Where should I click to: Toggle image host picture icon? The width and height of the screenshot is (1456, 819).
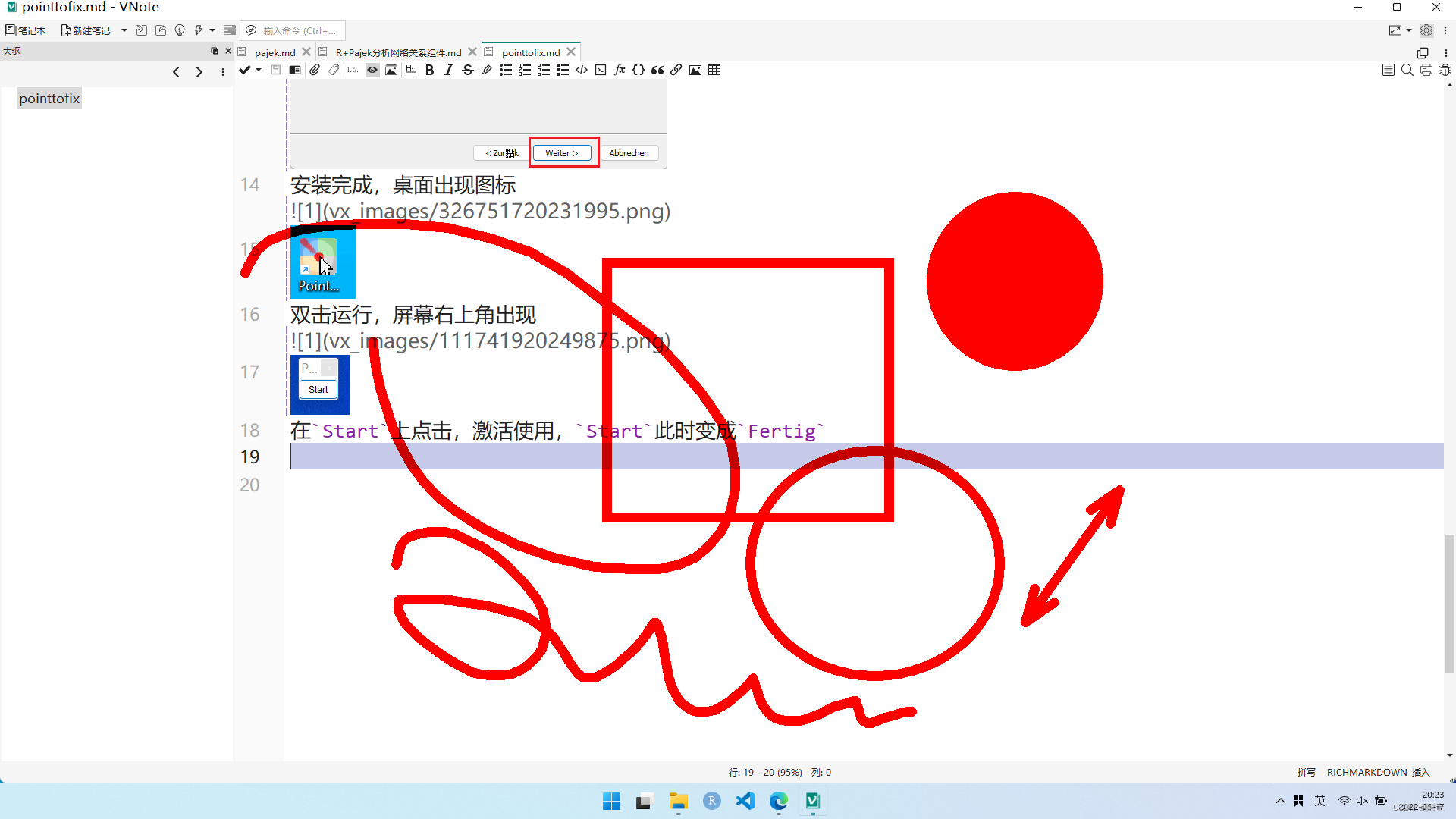click(391, 70)
